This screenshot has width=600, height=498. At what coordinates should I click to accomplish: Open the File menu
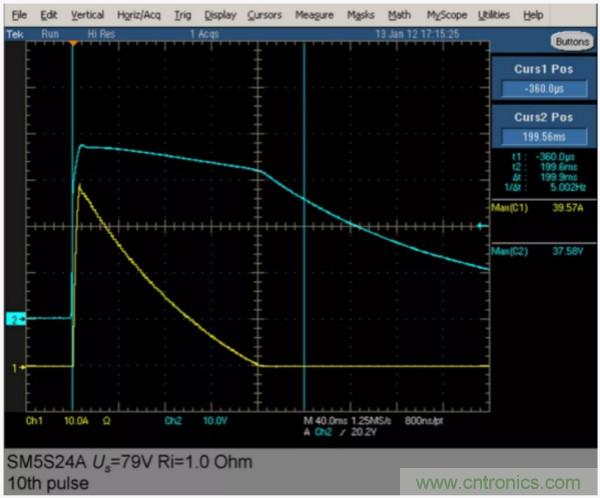tap(19, 16)
